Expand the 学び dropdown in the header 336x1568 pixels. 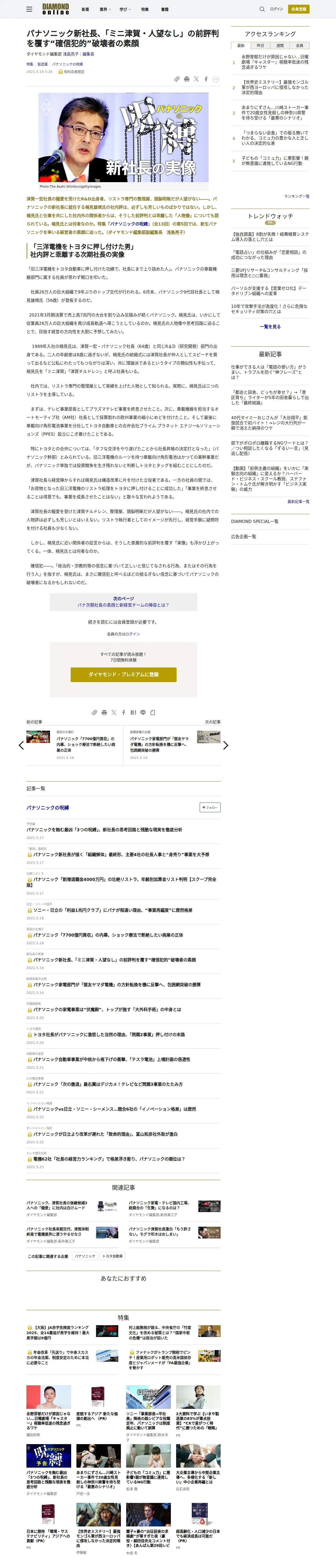pos(125,9)
